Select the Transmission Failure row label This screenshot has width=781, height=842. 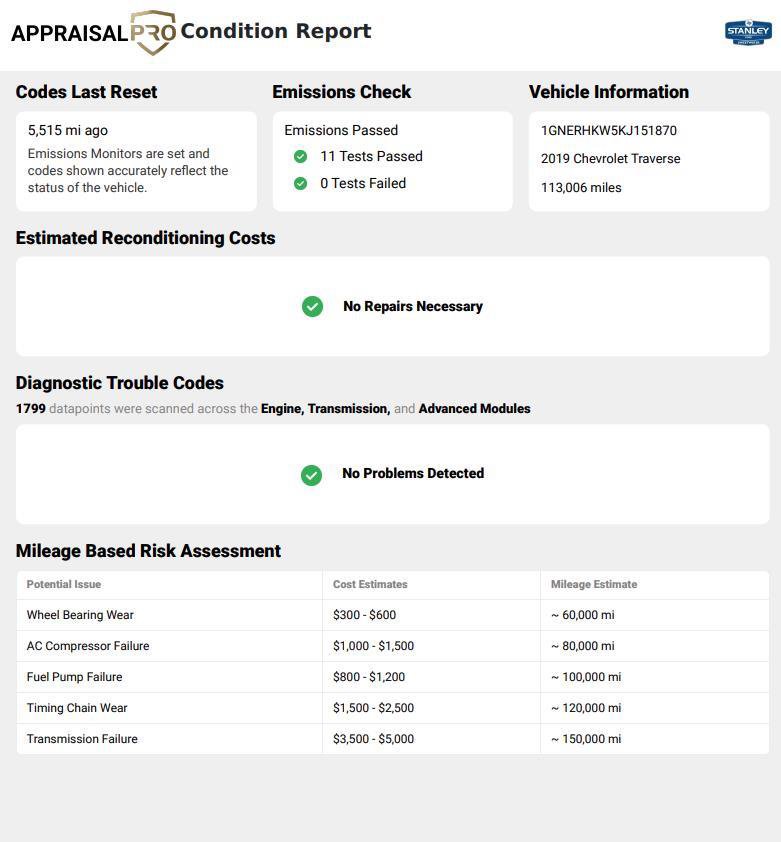click(x=82, y=739)
